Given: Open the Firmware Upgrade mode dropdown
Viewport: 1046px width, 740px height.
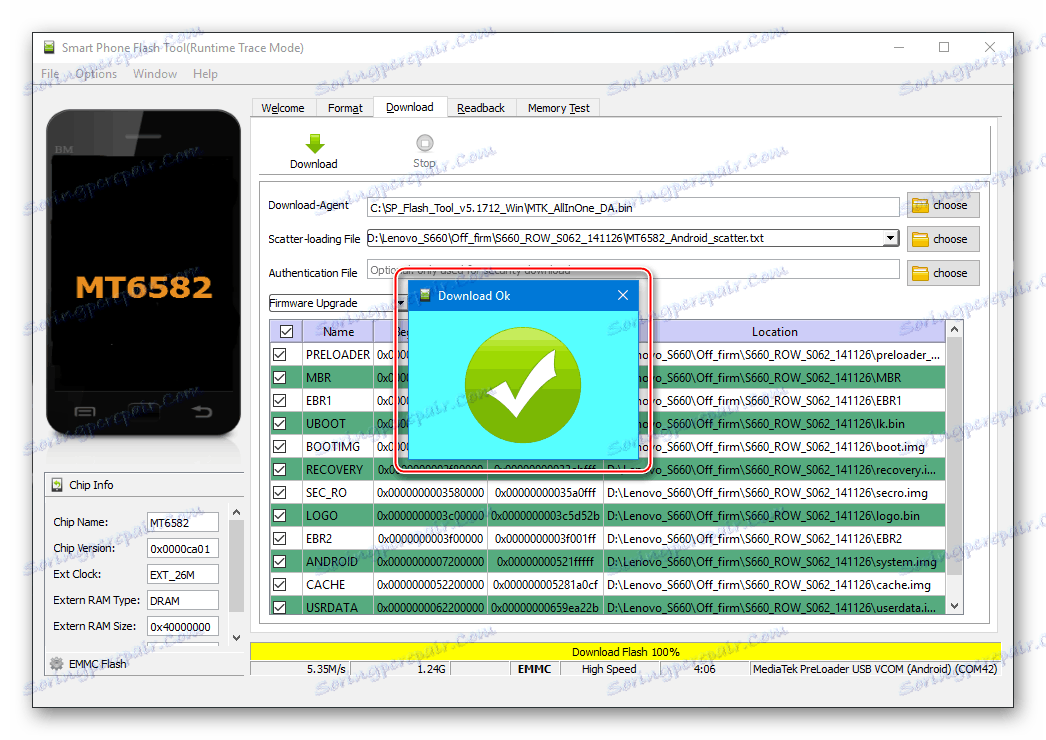Looking at the screenshot, I should point(399,302).
